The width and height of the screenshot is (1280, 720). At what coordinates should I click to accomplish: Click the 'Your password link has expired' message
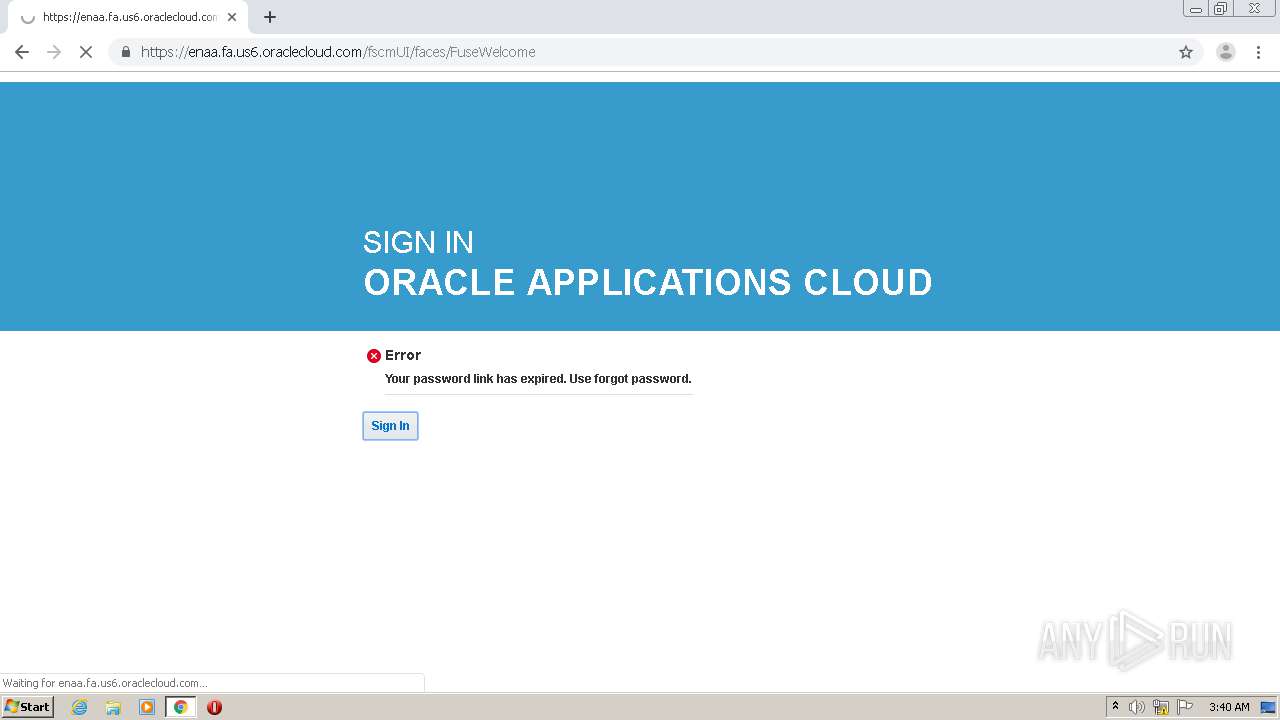click(538, 379)
